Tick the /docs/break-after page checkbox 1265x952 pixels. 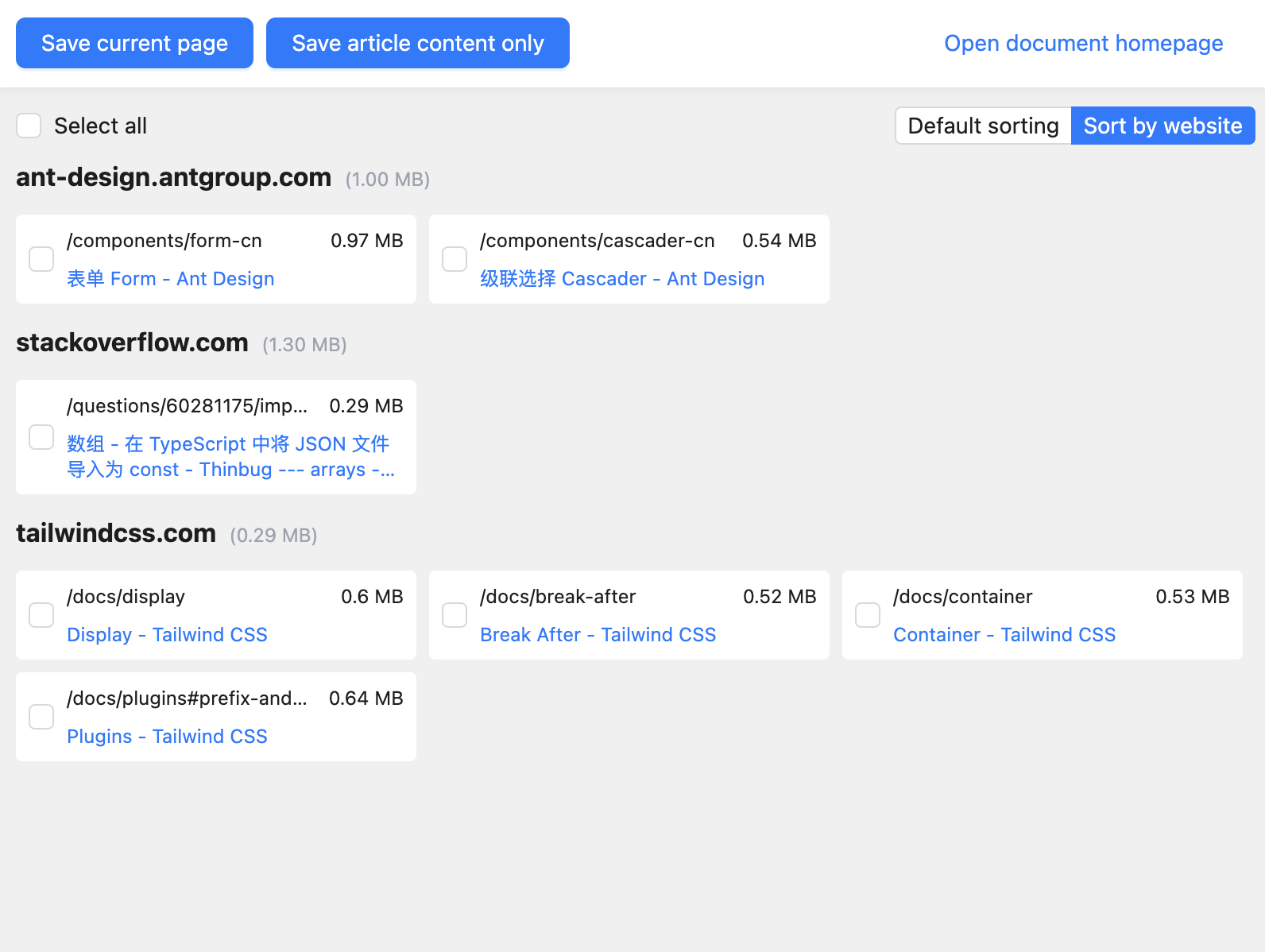tap(455, 615)
